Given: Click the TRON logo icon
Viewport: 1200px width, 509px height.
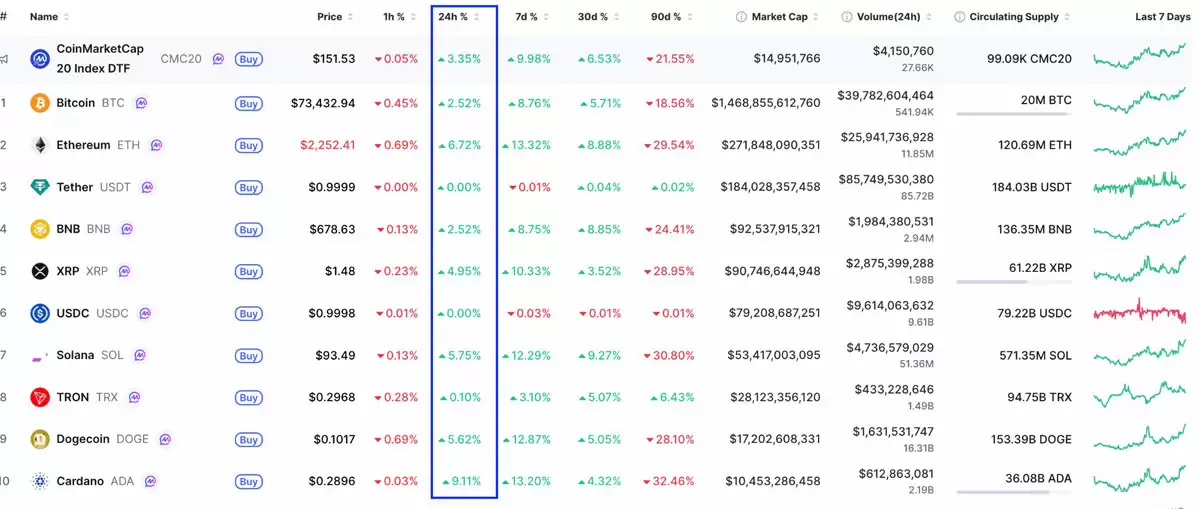Looking at the screenshot, I should [x=40, y=397].
